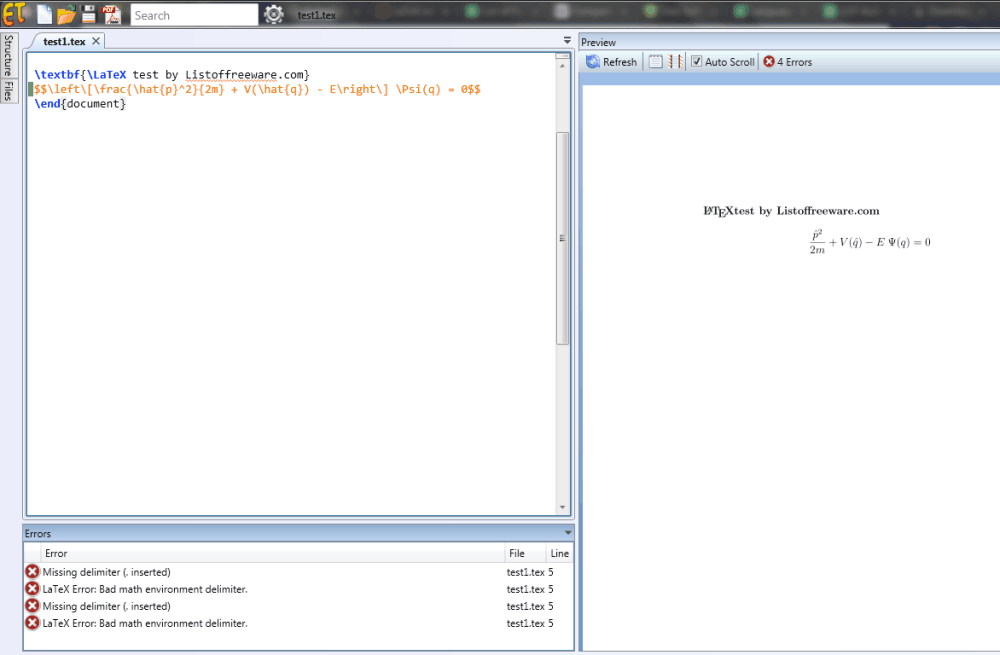Image resolution: width=1000 pixels, height=655 pixels.
Task: Open settings via the gear icon
Action: (274, 14)
